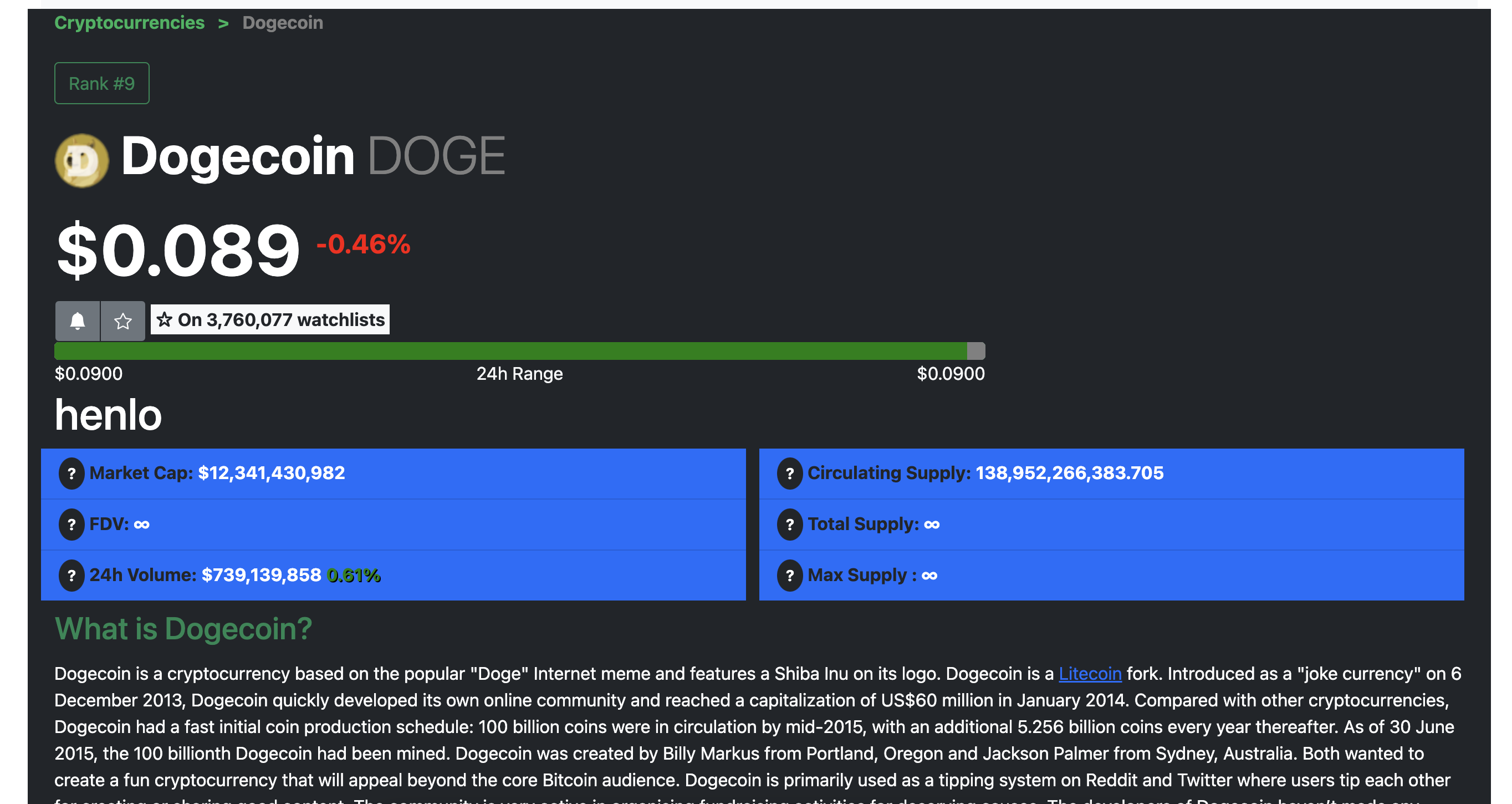Click the gray end of range bar

click(975, 351)
